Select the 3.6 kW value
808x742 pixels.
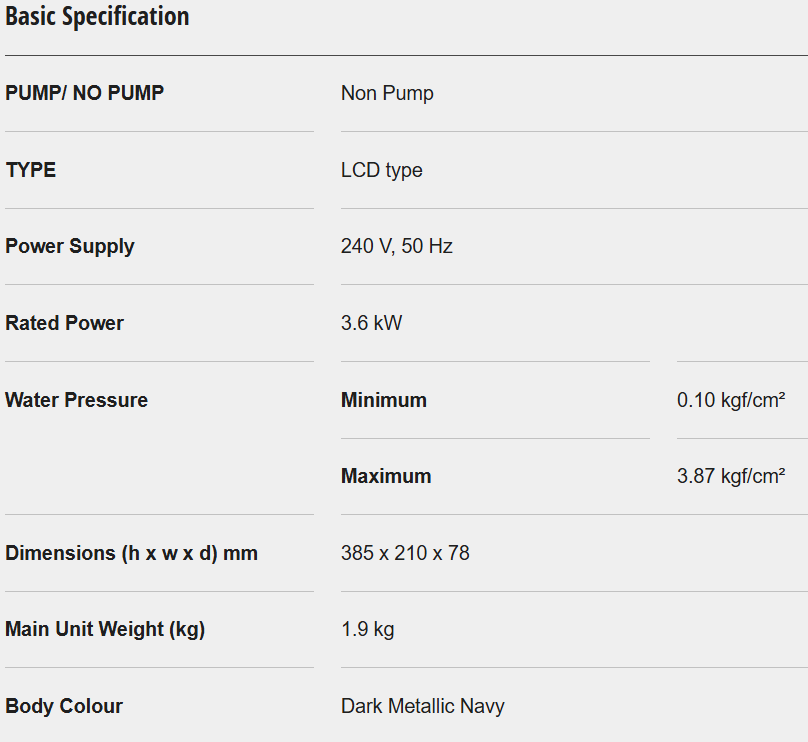coord(371,323)
